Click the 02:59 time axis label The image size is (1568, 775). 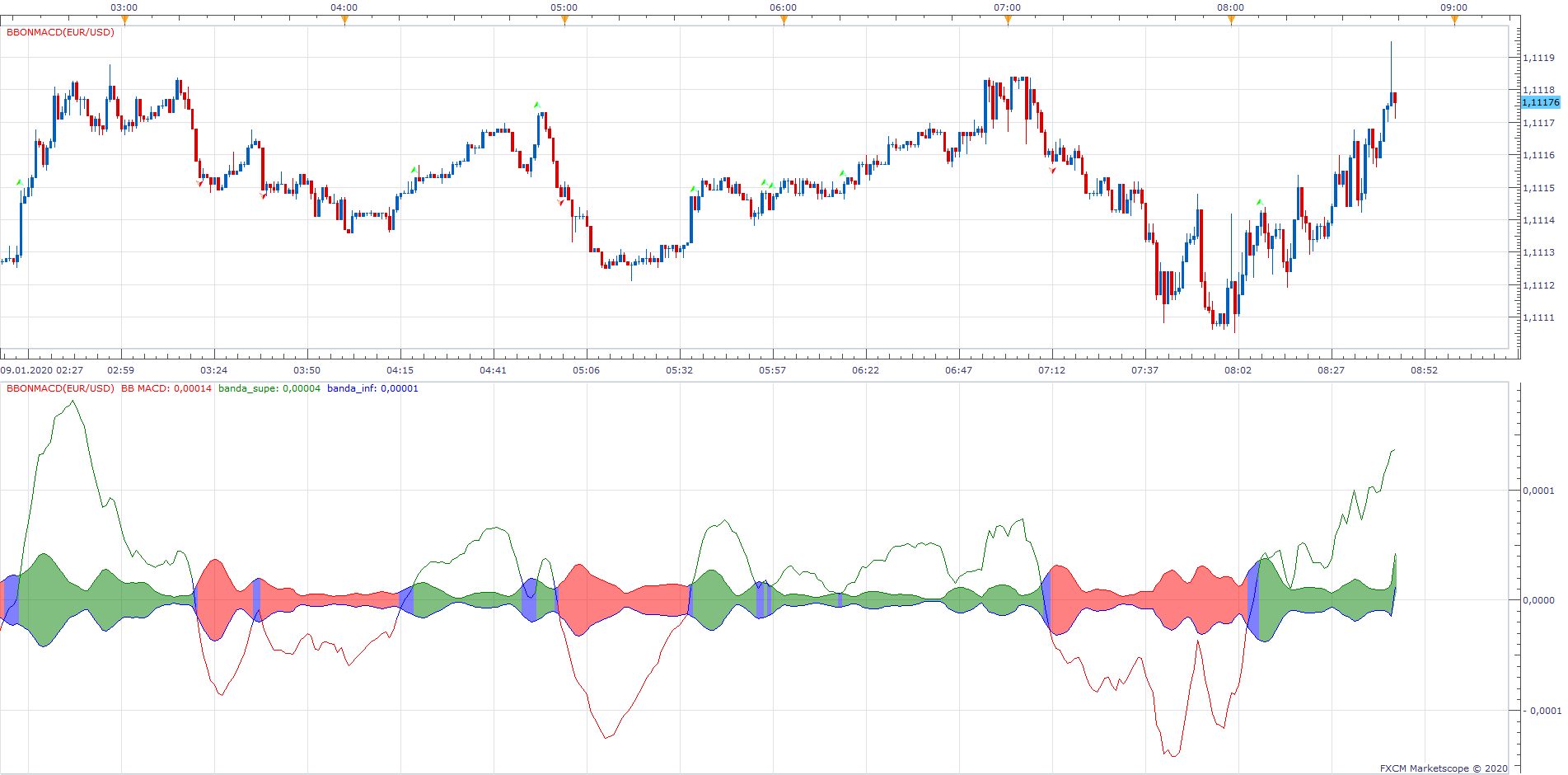pyautogui.click(x=121, y=370)
